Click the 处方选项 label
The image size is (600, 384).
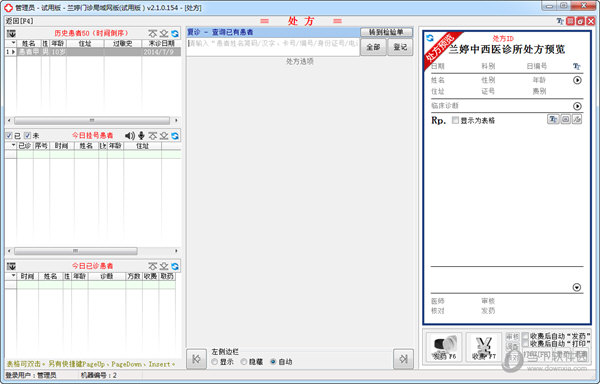300,61
